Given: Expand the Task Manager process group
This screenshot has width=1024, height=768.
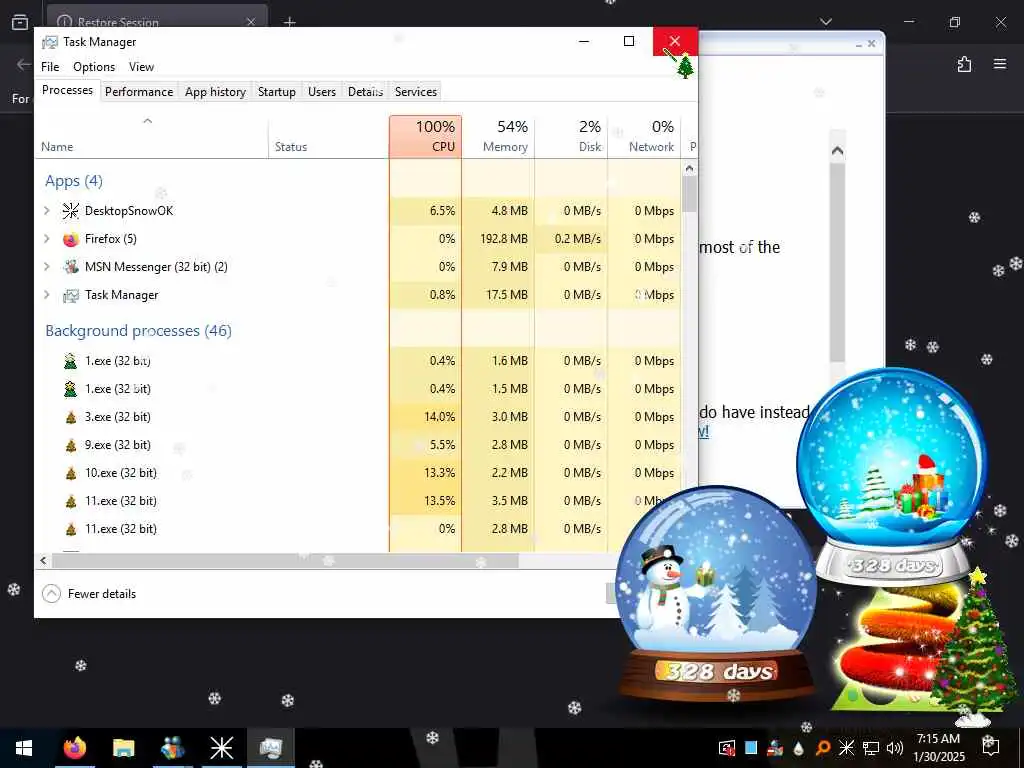Looking at the screenshot, I should pos(47,295).
